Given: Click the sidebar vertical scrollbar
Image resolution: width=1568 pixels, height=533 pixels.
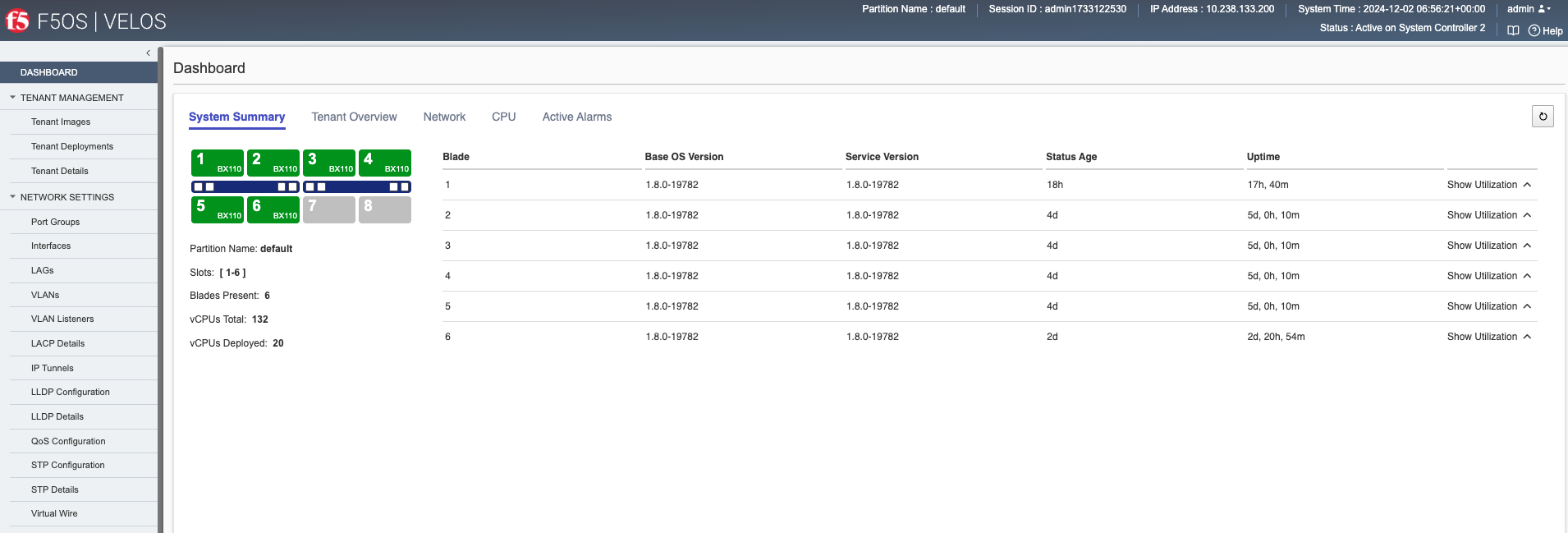Looking at the screenshot, I should (x=160, y=287).
